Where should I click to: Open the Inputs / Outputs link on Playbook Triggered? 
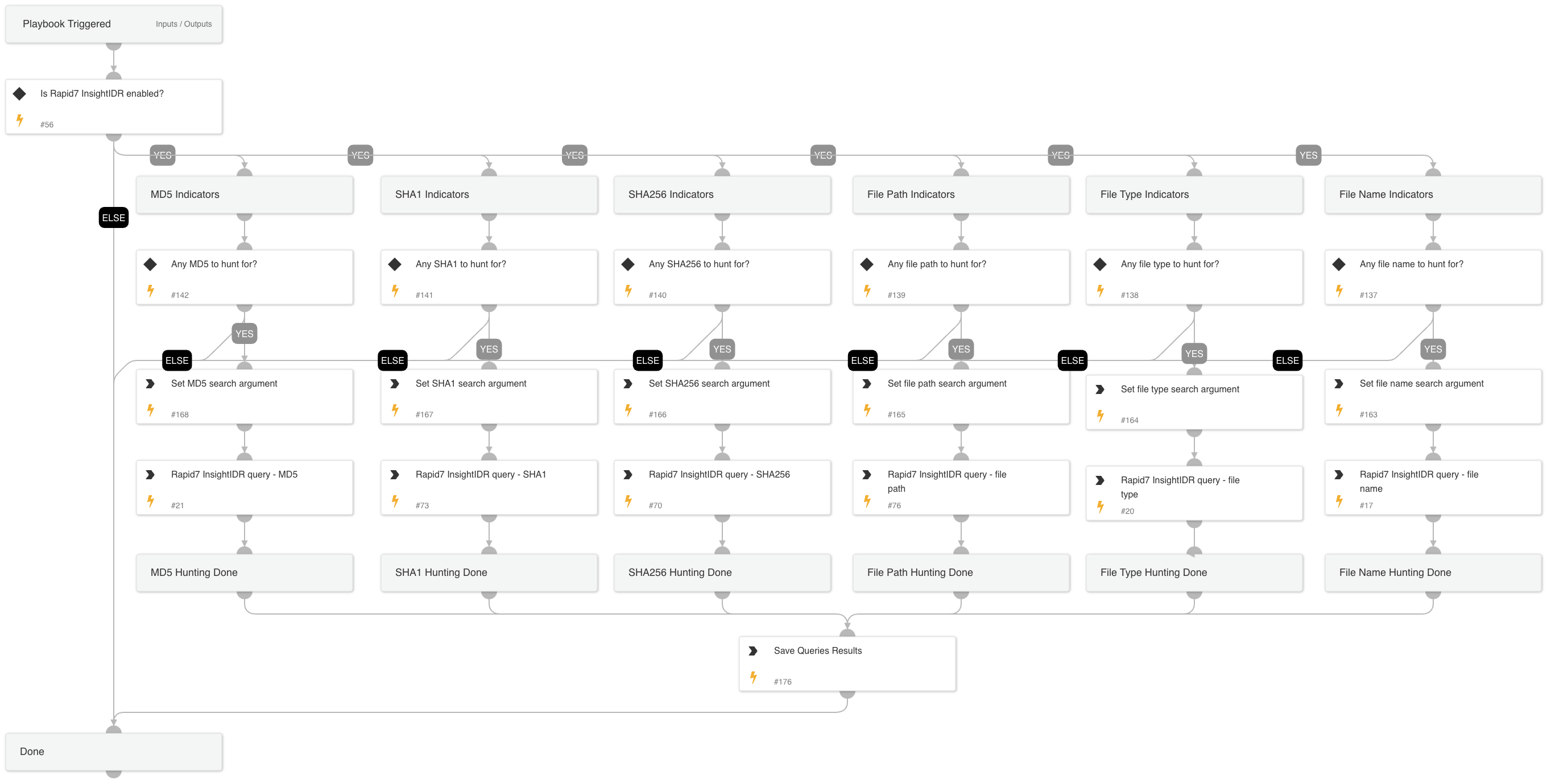point(184,24)
